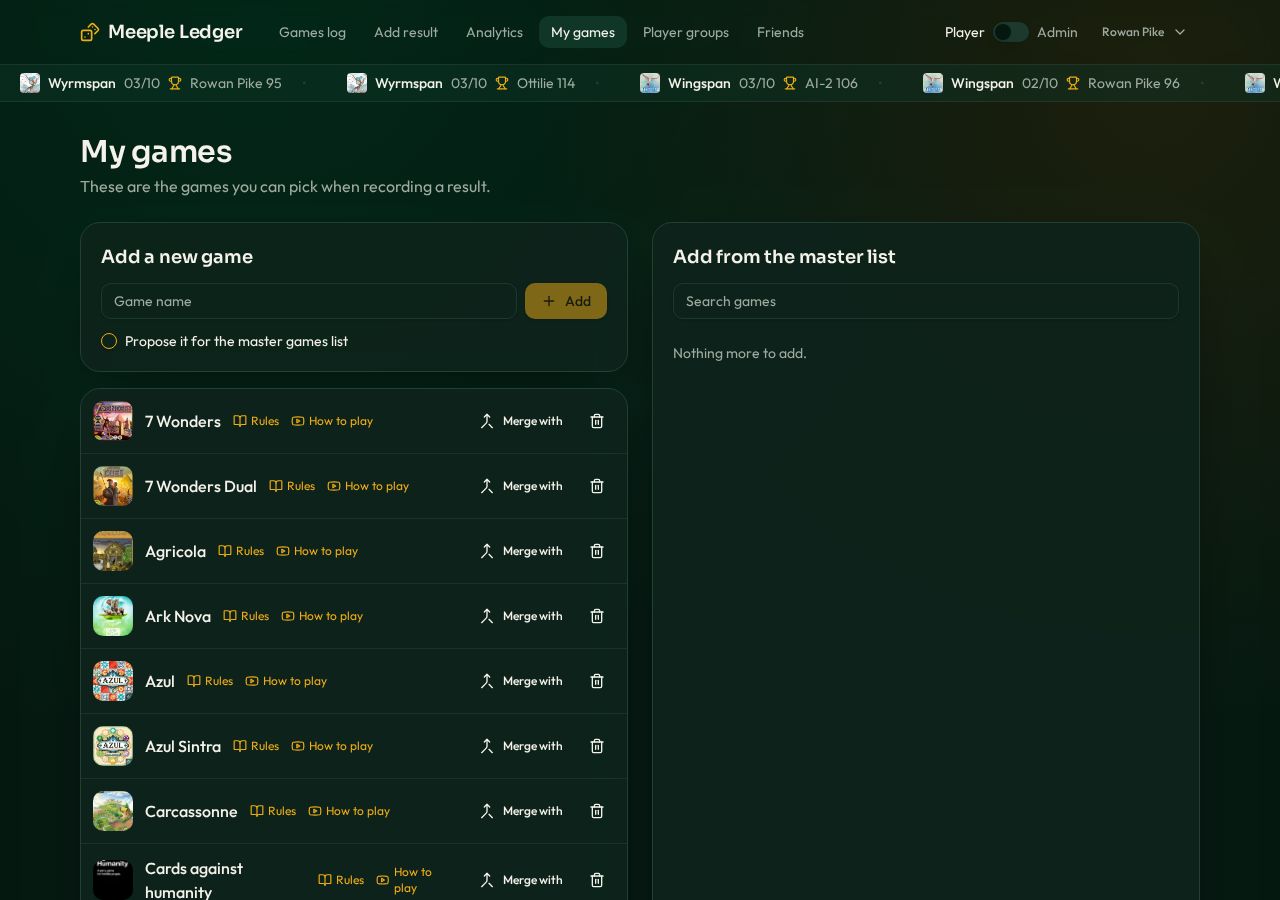This screenshot has width=1280, height=900.
Task: Click the Agricola game name
Action: click(x=175, y=551)
